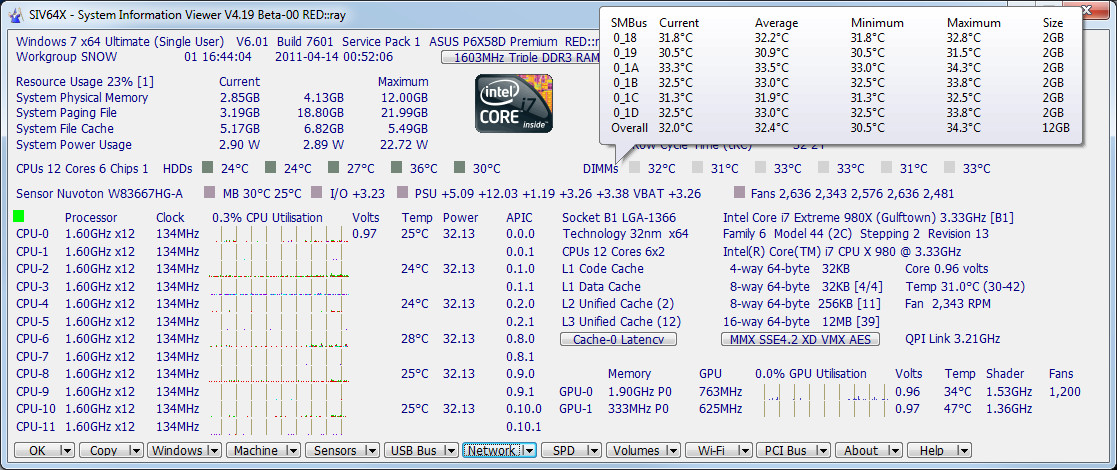
Task: Expand the Volumes dropdown arrow
Action: pos(672,451)
